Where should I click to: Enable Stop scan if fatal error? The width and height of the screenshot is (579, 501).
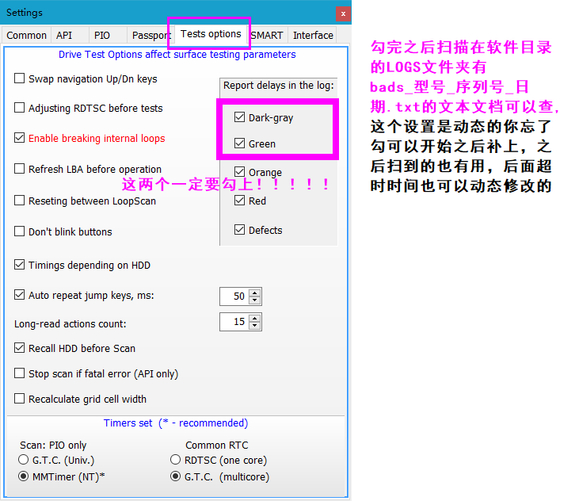(19, 373)
